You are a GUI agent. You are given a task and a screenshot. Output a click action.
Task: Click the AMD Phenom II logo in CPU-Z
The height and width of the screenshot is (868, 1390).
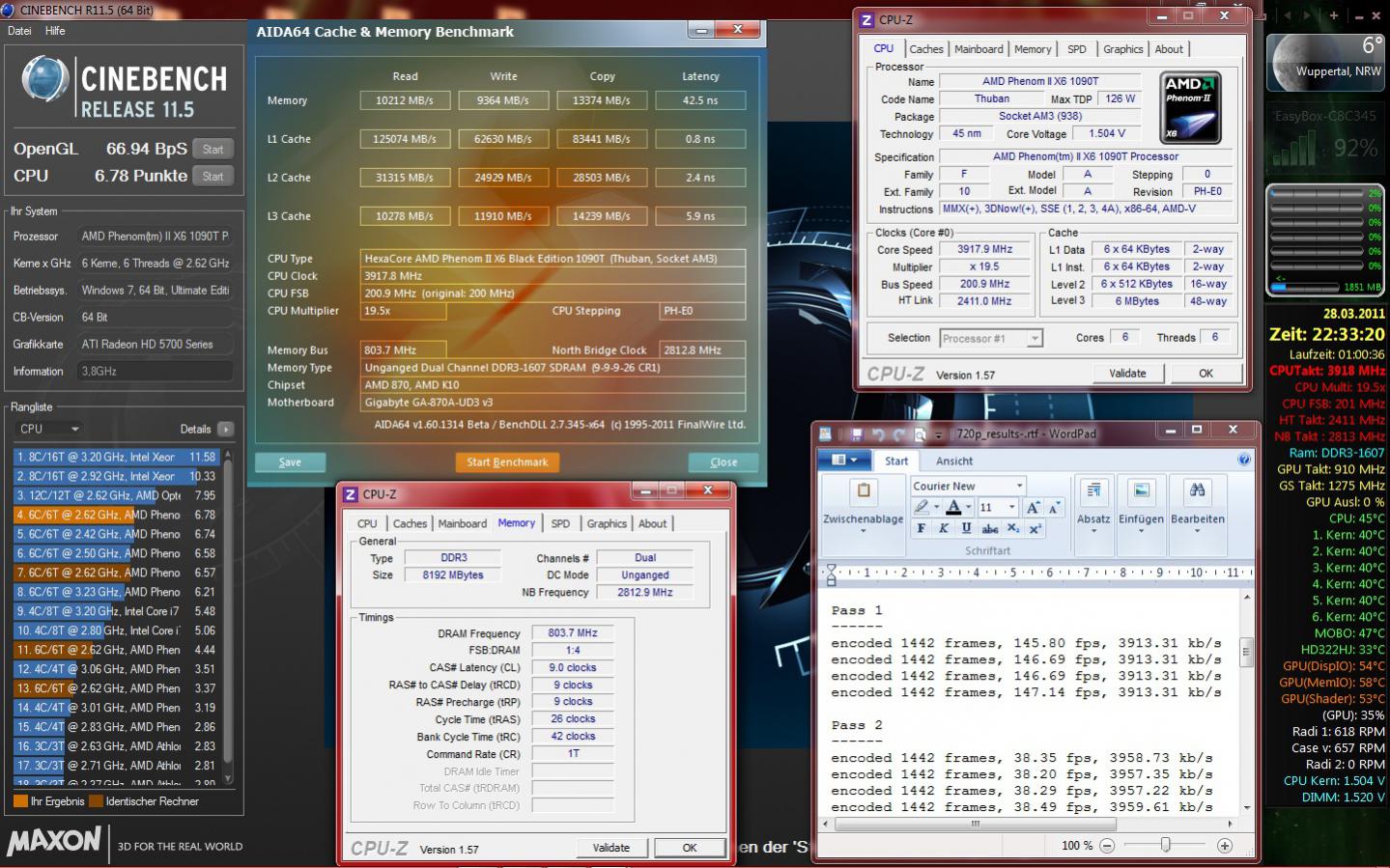tap(1189, 108)
